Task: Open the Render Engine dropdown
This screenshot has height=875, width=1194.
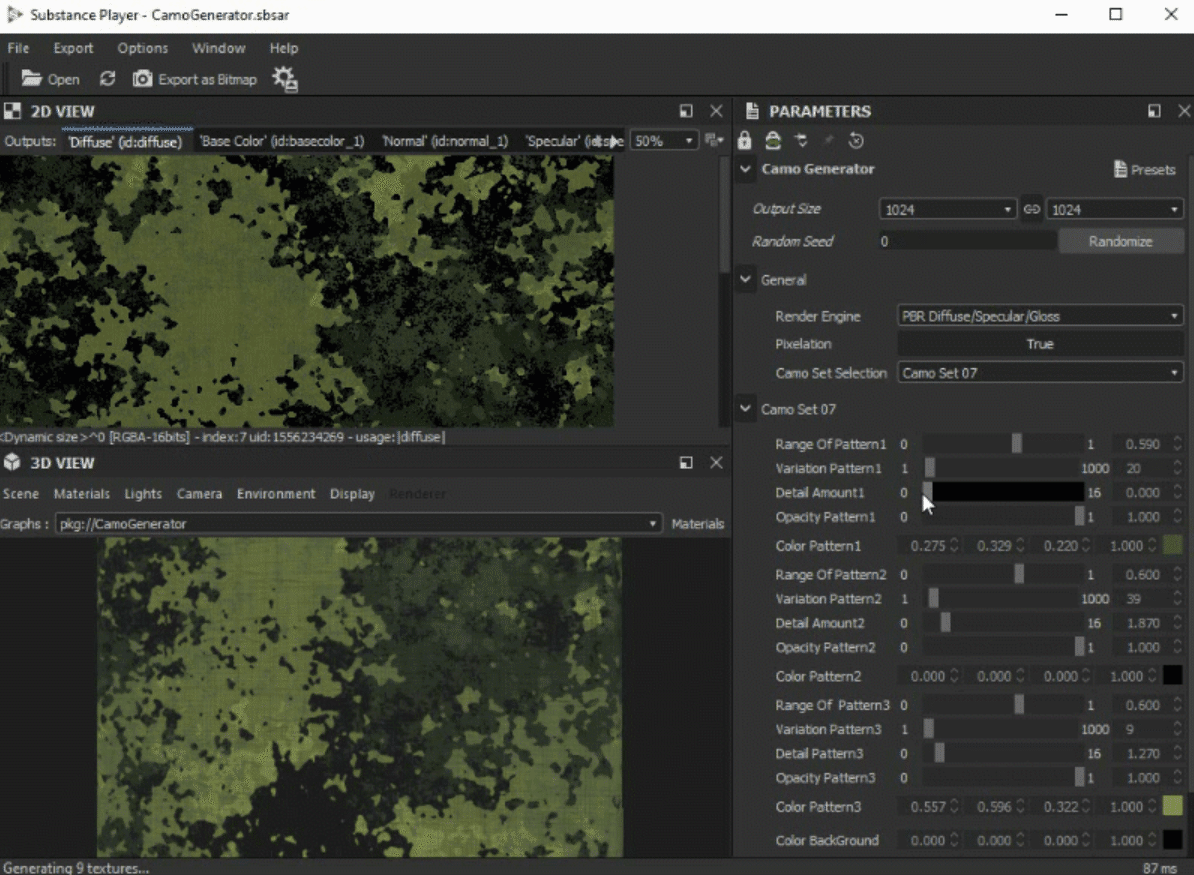Action: (x=1040, y=316)
